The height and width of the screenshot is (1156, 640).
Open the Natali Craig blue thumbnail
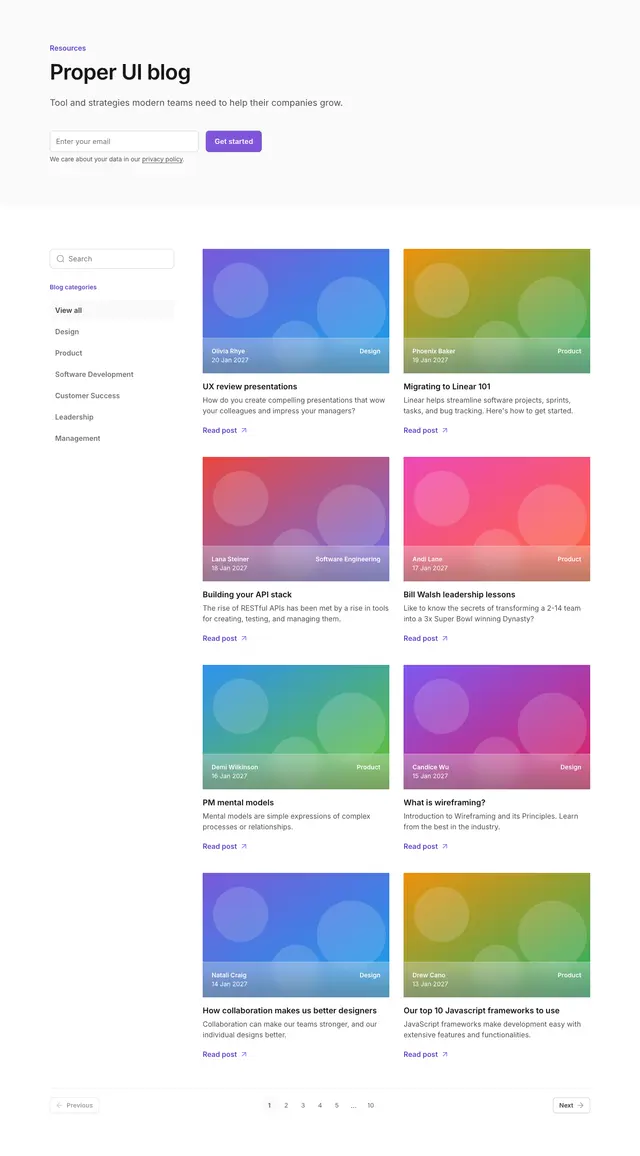tap(296, 935)
